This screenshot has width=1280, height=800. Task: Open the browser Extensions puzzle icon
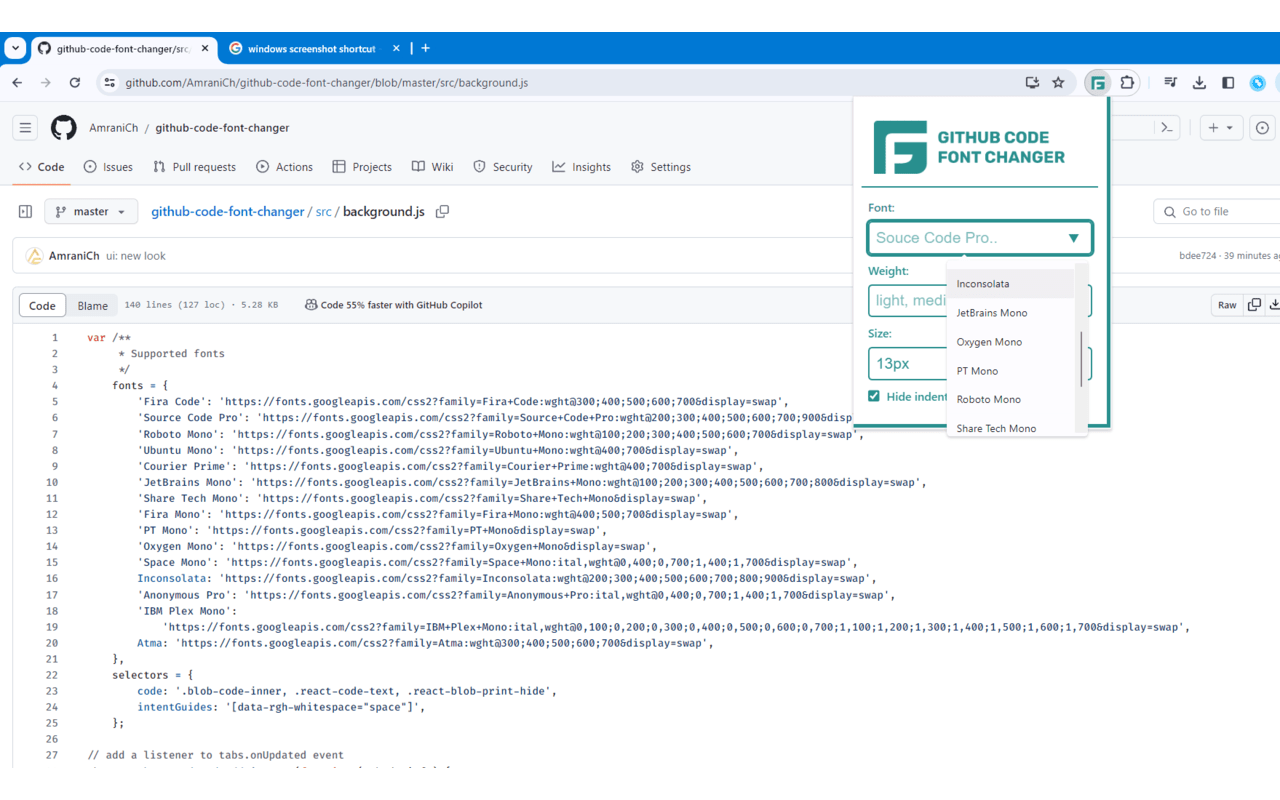pos(1127,83)
